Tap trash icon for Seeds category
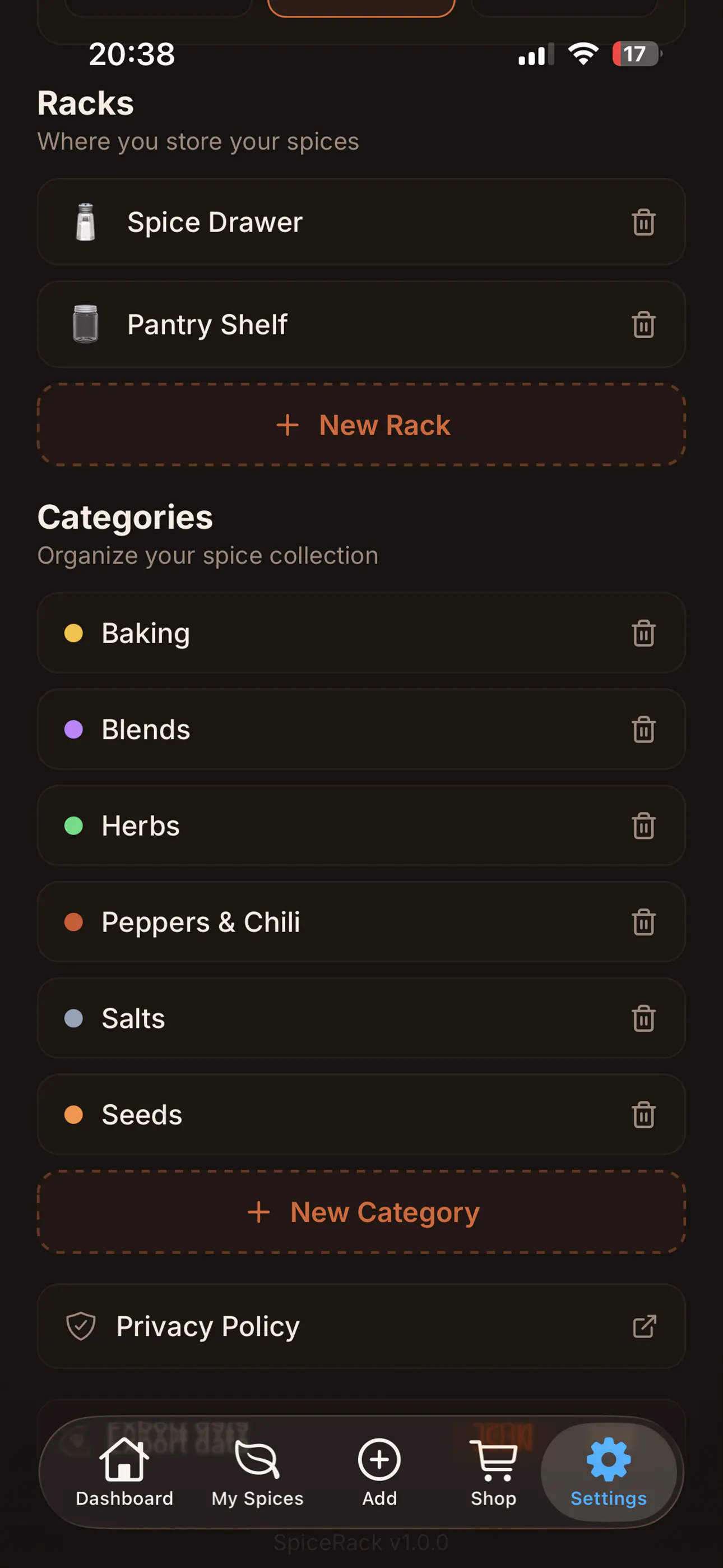This screenshot has height=1568, width=723. [x=643, y=1114]
